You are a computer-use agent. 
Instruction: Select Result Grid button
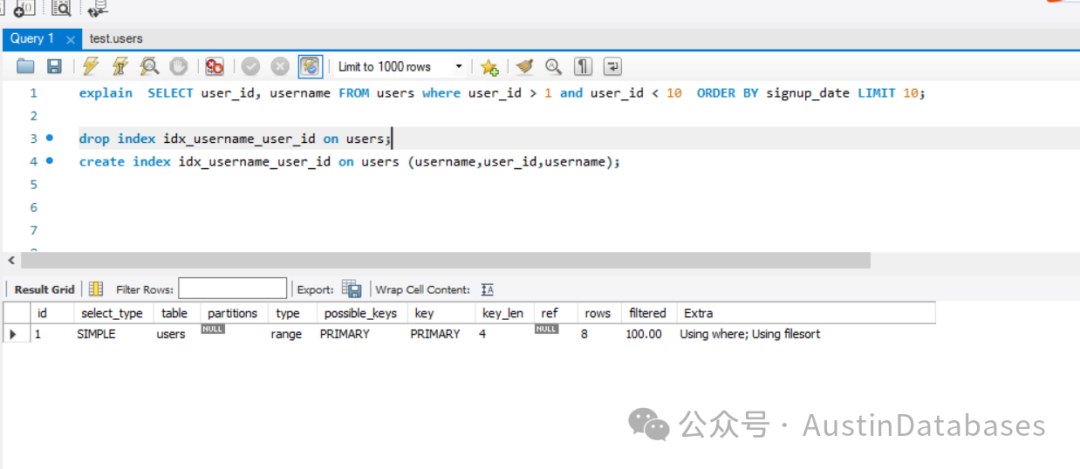[x=44, y=290]
